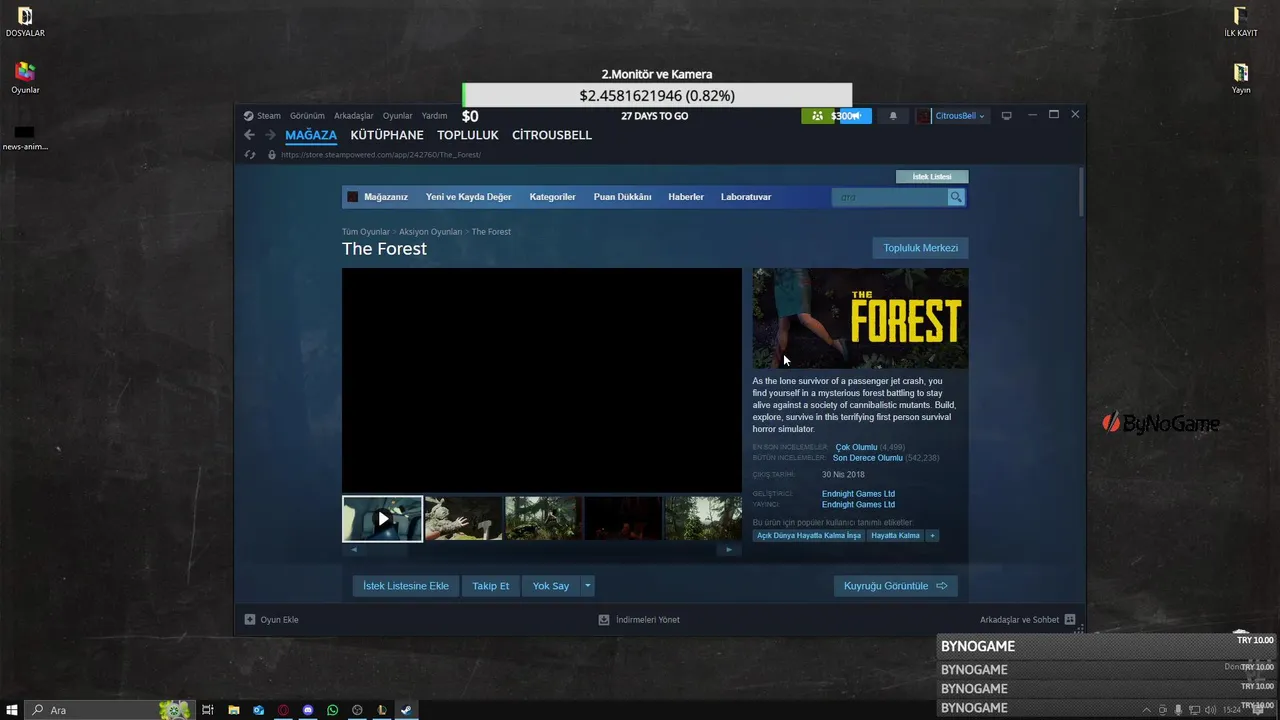Open Puan Dükkânı in store nav

[x=622, y=197]
